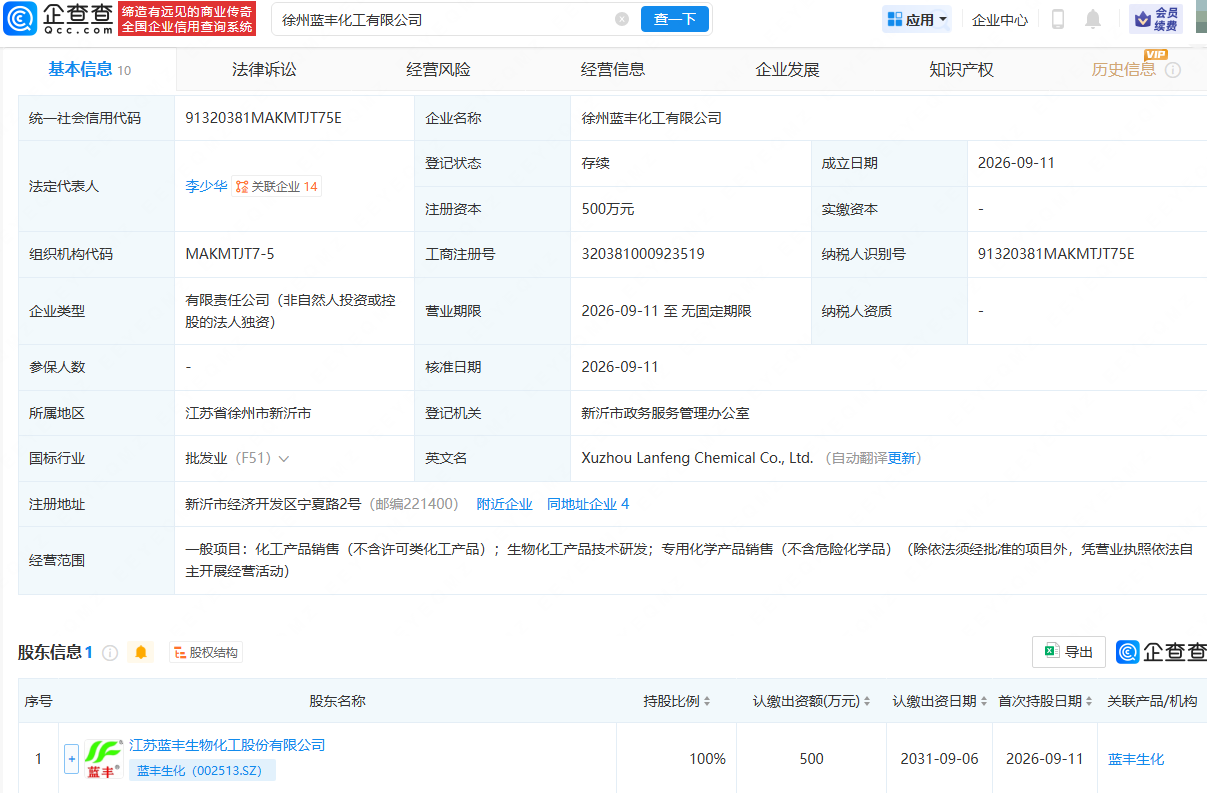Screen dimensions: 1207x793
Task: Switch to the 法律诉讼 tab
Action: (x=264, y=70)
